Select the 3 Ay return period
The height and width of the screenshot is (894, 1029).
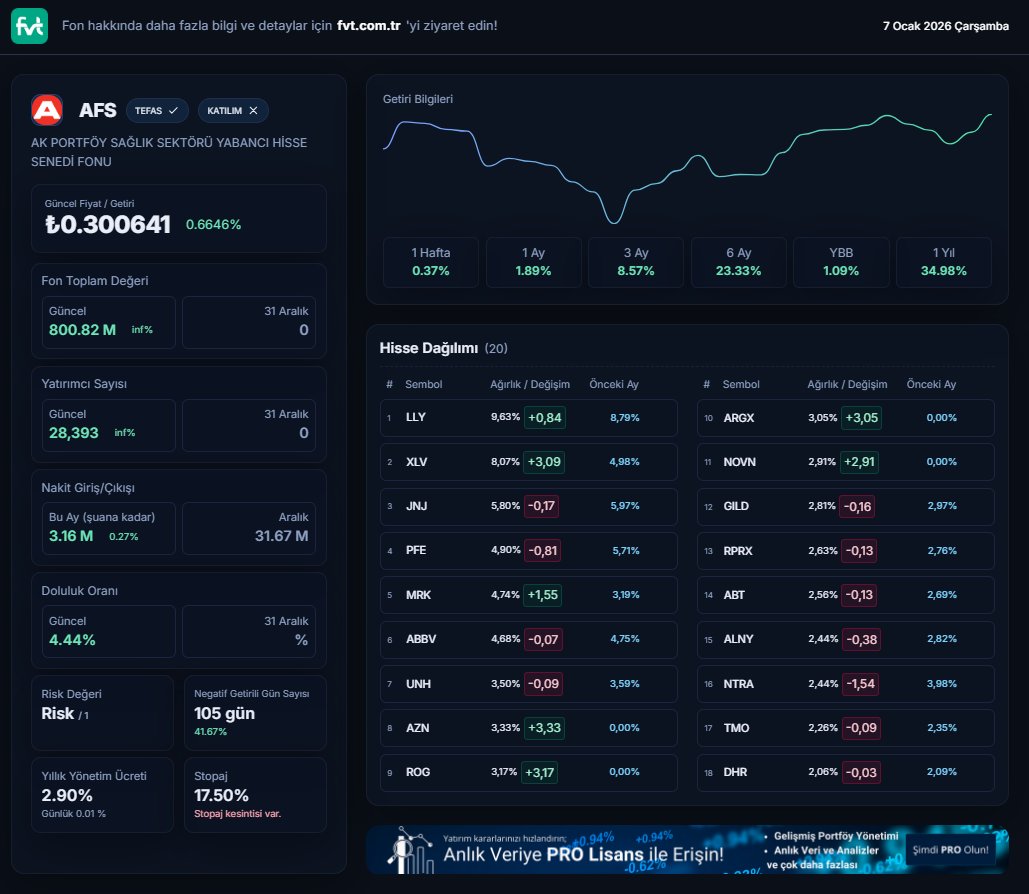(636, 262)
